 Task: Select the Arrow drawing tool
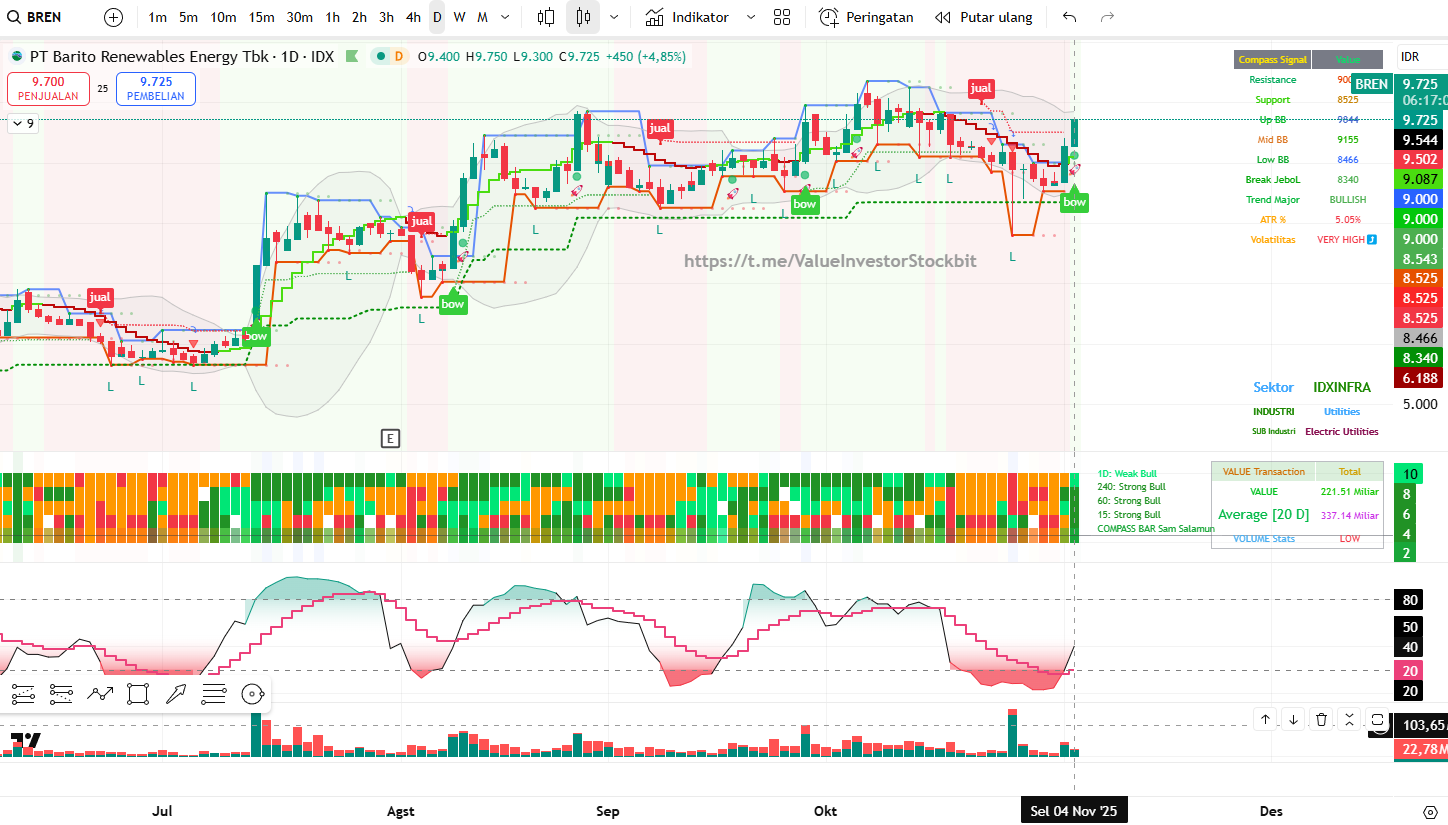(176, 693)
